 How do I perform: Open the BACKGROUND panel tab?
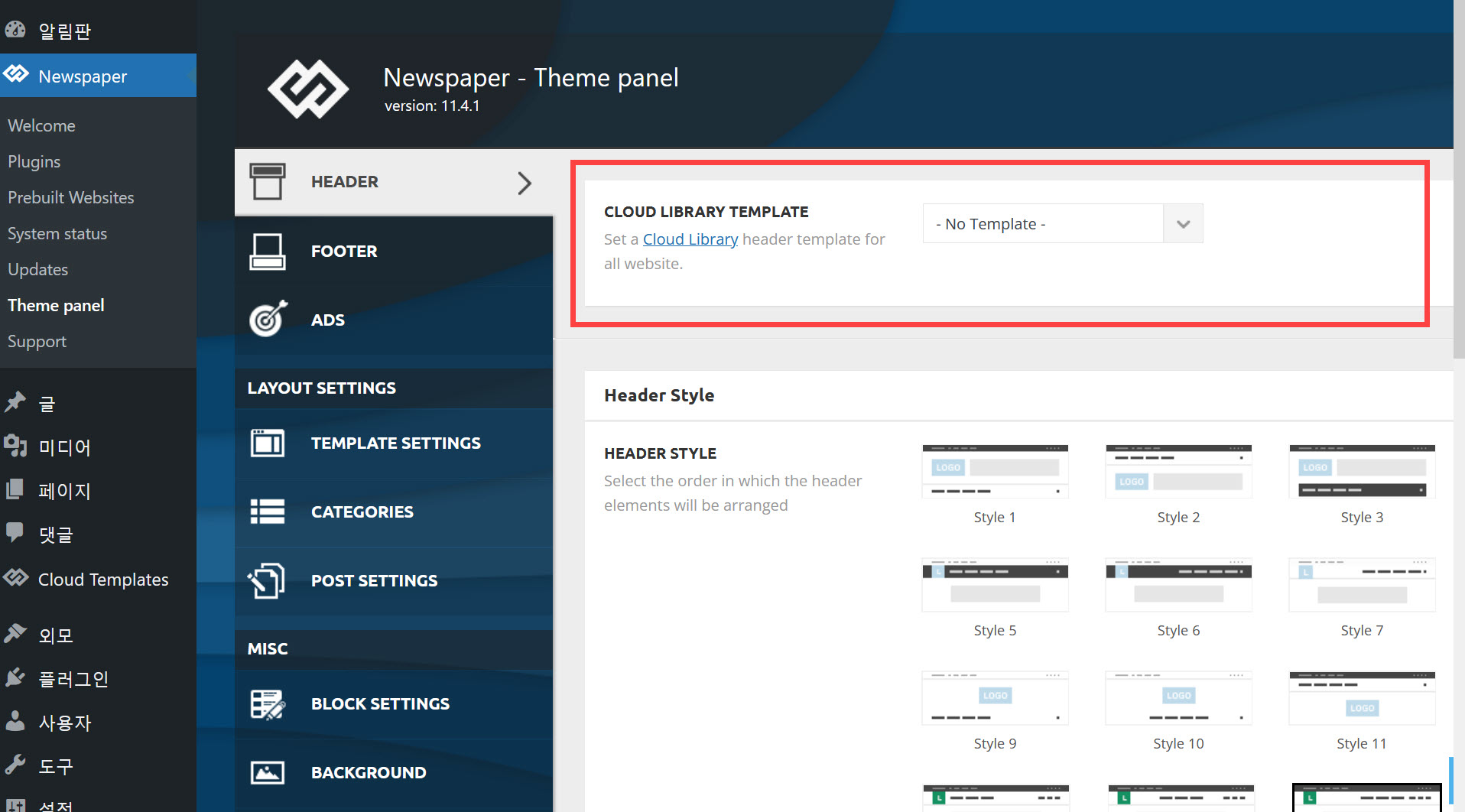click(x=393, y=773)
